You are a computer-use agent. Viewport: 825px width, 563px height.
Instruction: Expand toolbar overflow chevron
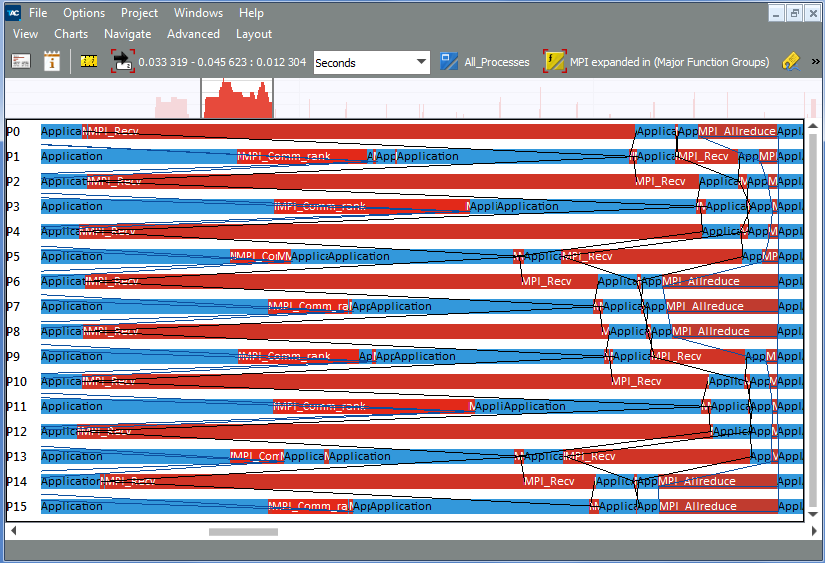[815, 61]
